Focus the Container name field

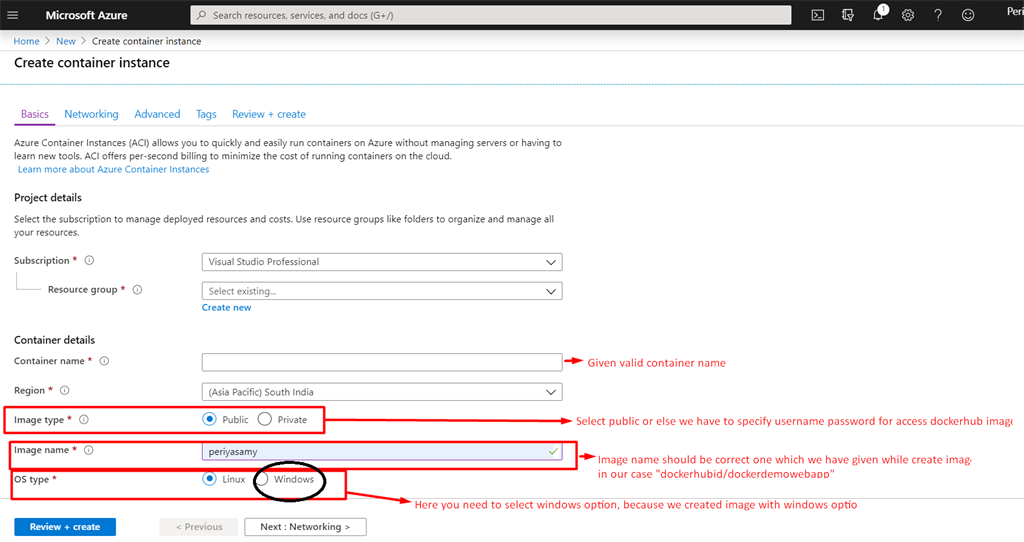click(382, 362)
